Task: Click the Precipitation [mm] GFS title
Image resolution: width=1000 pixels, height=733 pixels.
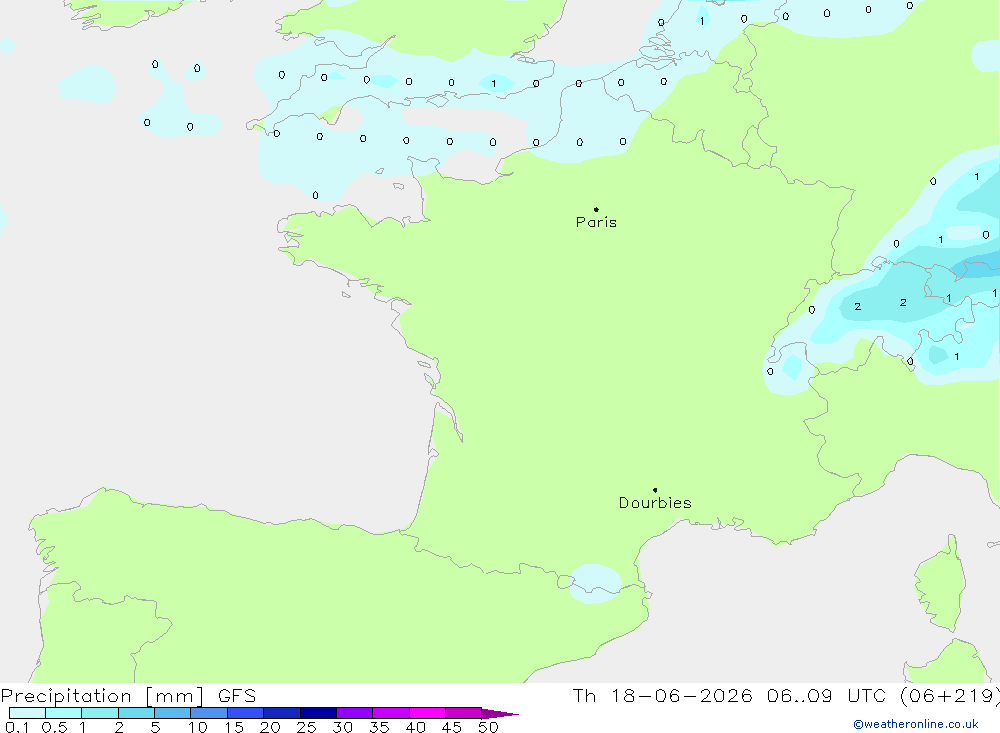Action: pyautogui.click(x=128, y=696)
